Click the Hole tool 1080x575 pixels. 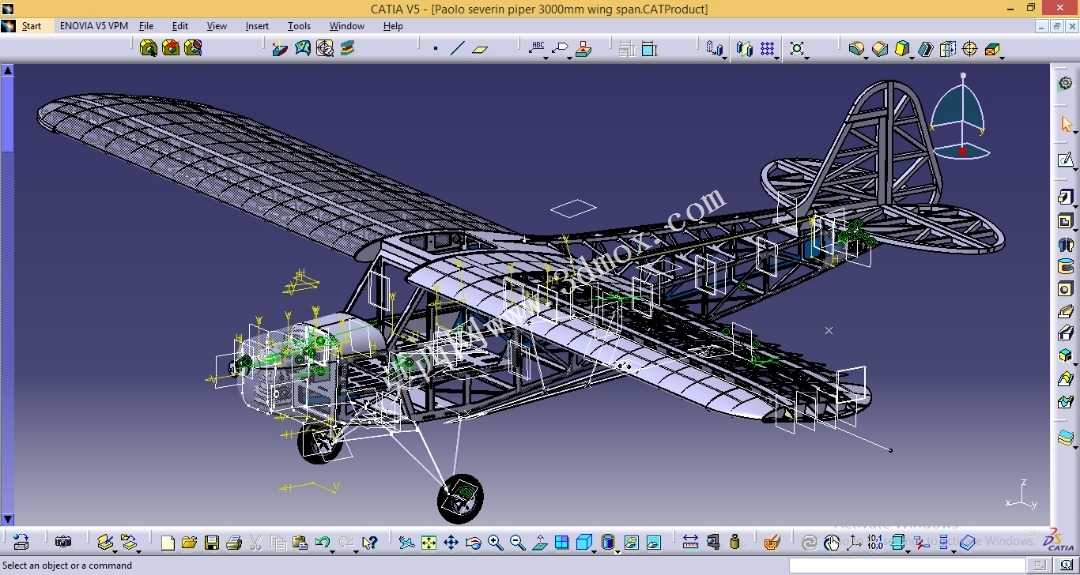(1066, 289)
